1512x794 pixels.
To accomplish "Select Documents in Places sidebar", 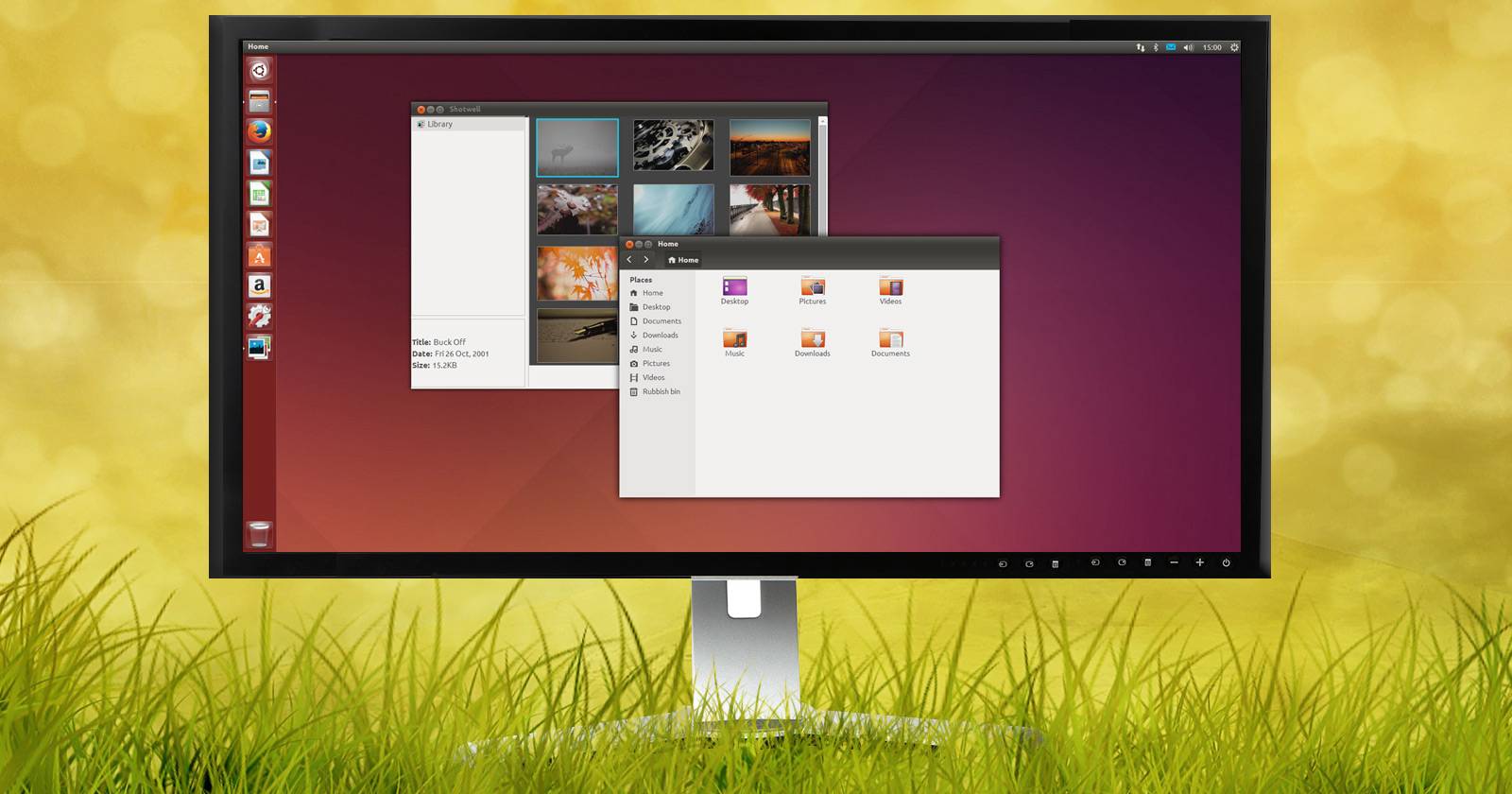I will click(657, 321).
